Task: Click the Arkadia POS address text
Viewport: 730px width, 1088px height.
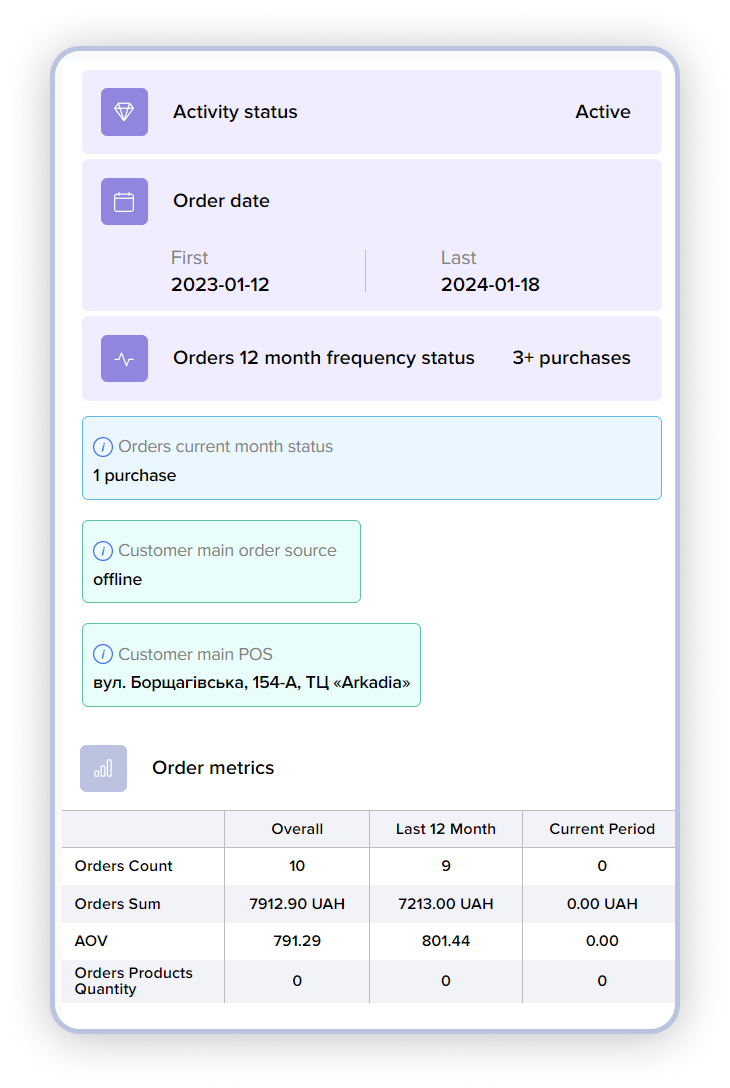Action: (251, 684)
